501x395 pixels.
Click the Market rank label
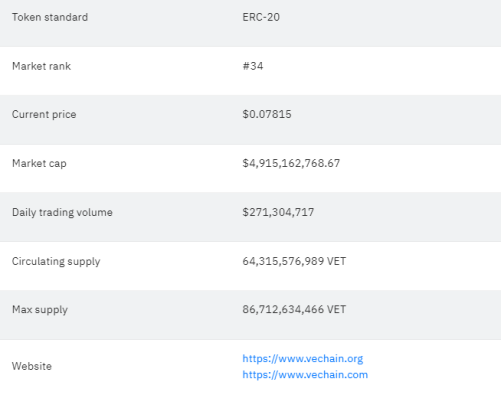[x=41, y=66]
